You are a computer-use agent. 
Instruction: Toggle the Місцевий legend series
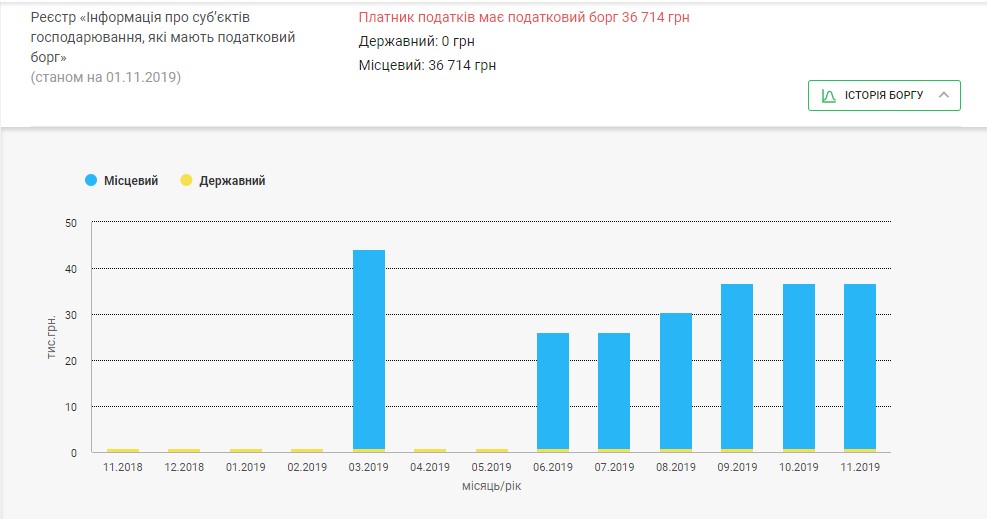click(130, 181)
